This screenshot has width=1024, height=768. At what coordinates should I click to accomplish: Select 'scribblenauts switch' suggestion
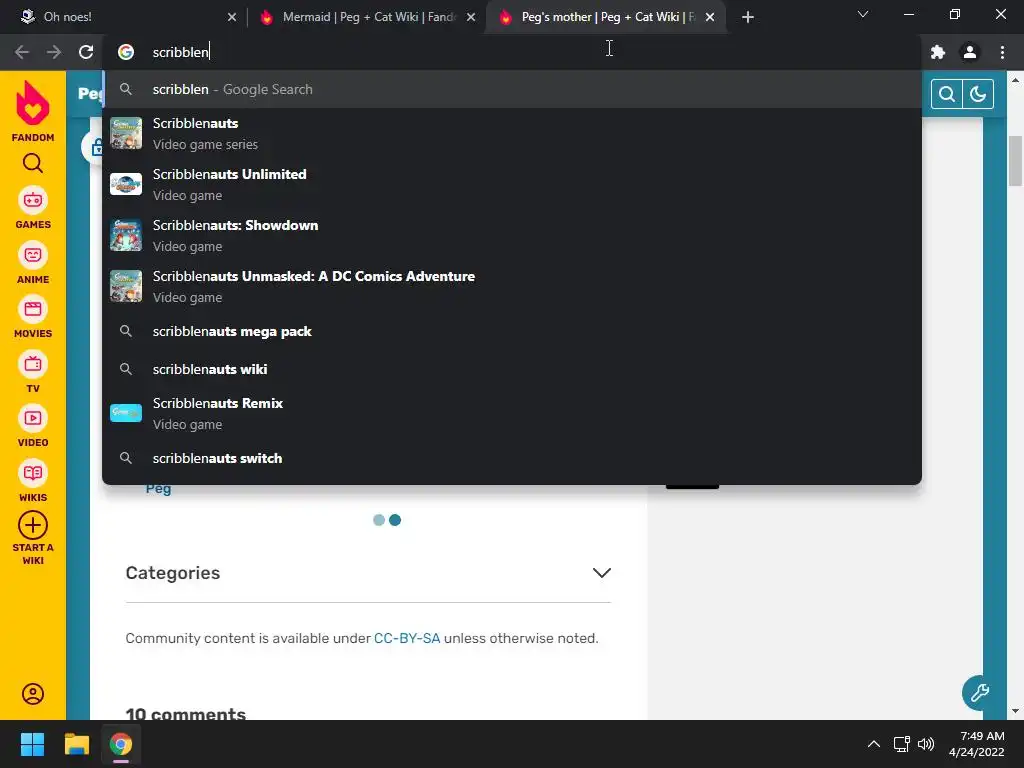pyautogui.click(x=512, y=458)
